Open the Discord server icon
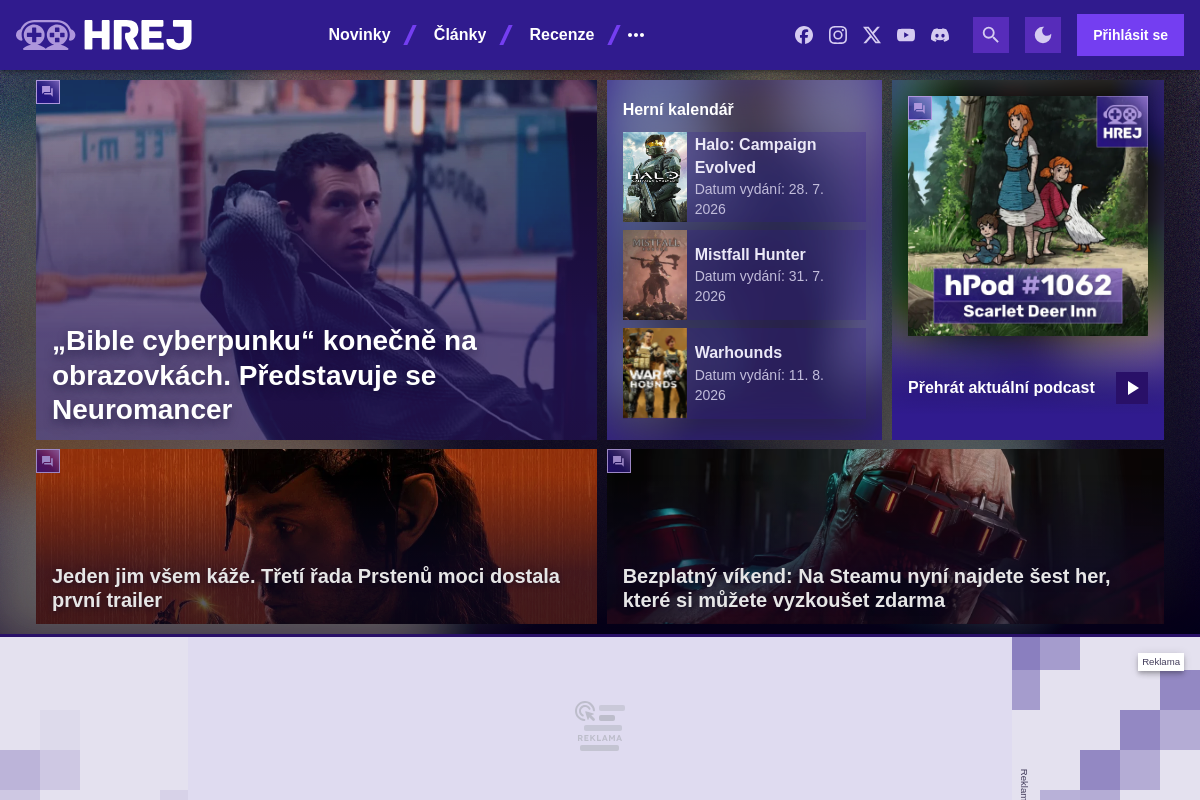Image resolution: width=1200 pixels, height=800 pixels. click(940, 35)
